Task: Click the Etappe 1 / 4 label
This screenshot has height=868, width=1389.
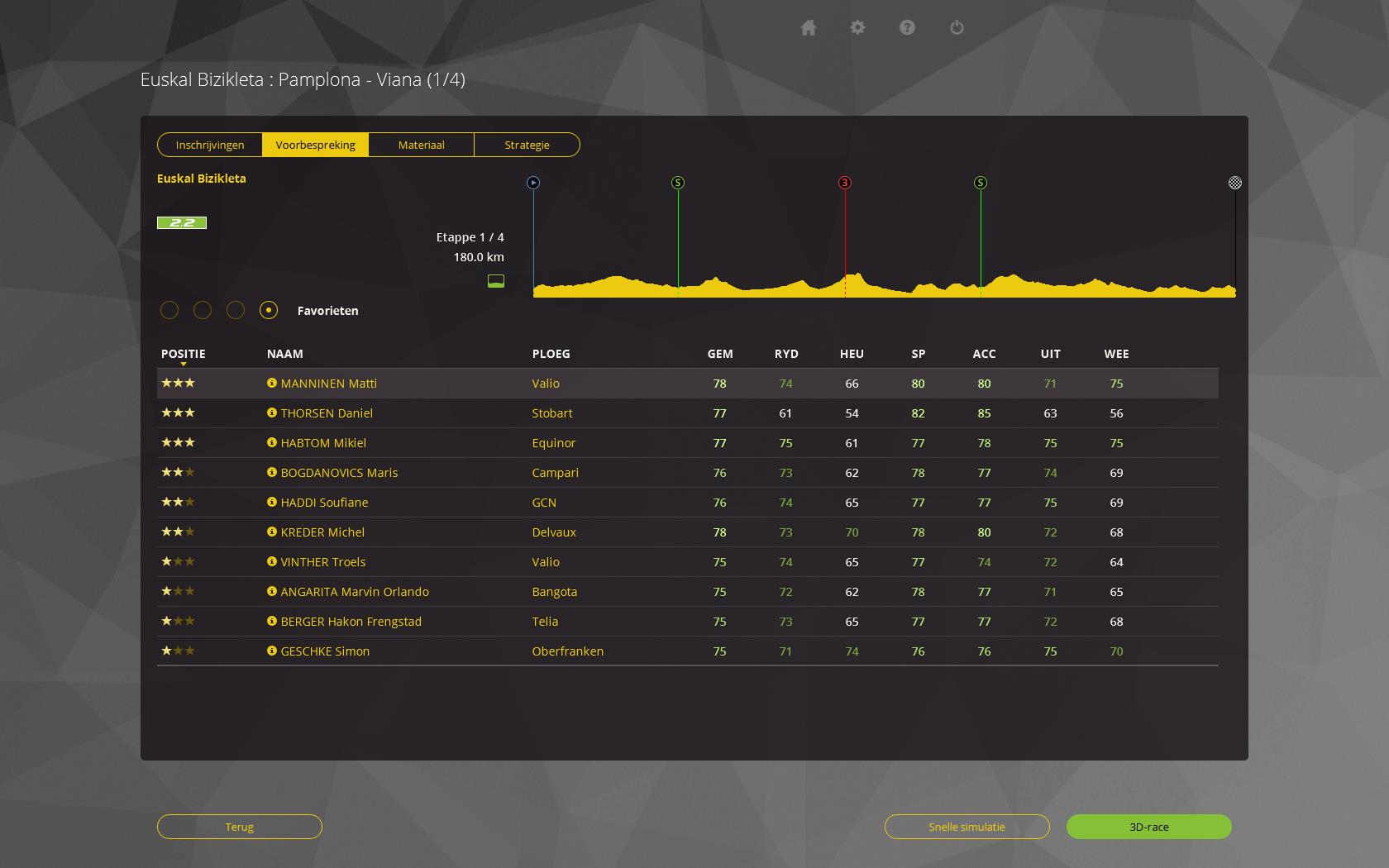Action: (x=470, y=237)
